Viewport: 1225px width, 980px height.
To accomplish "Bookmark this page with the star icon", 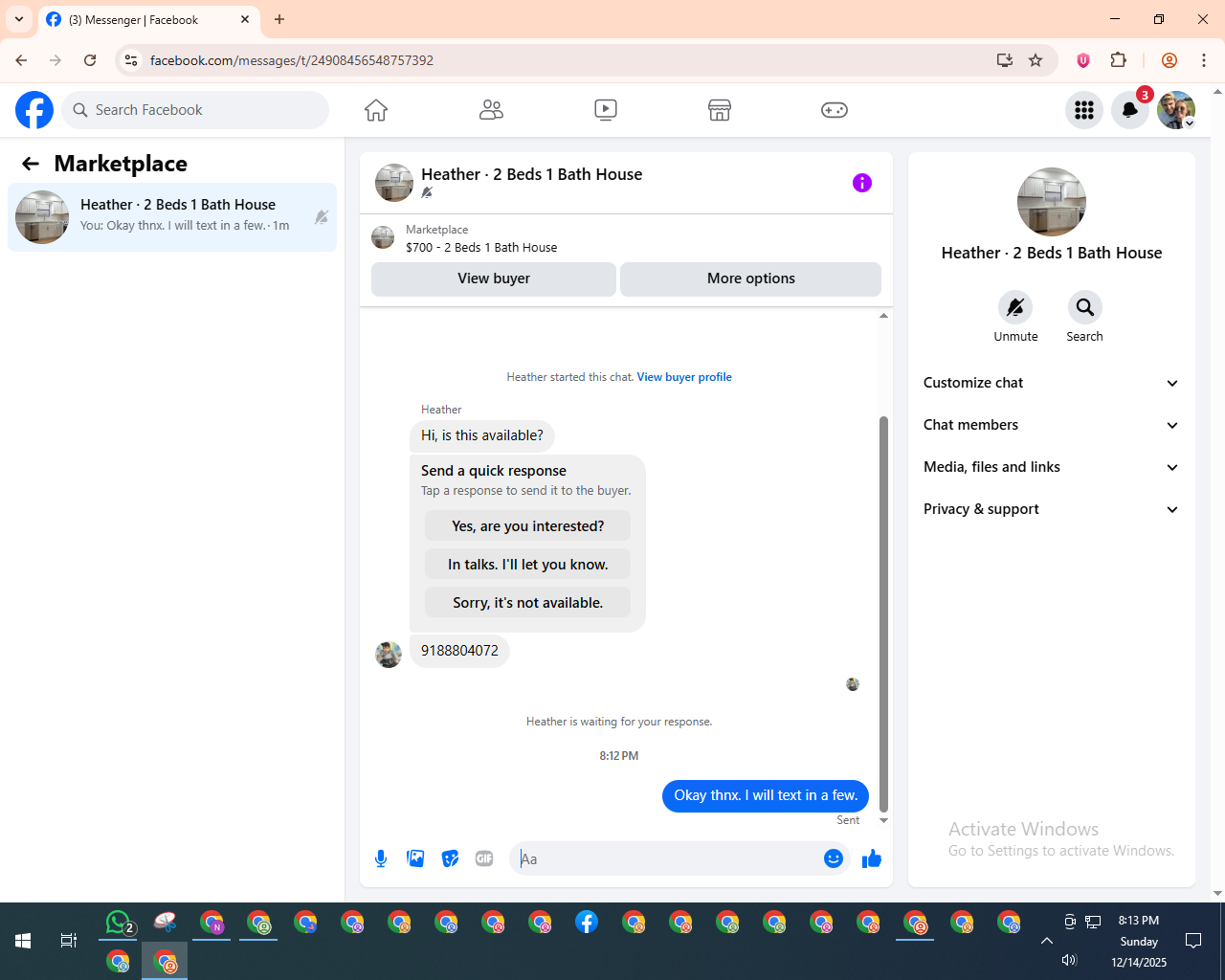I will coord(1036,60).
